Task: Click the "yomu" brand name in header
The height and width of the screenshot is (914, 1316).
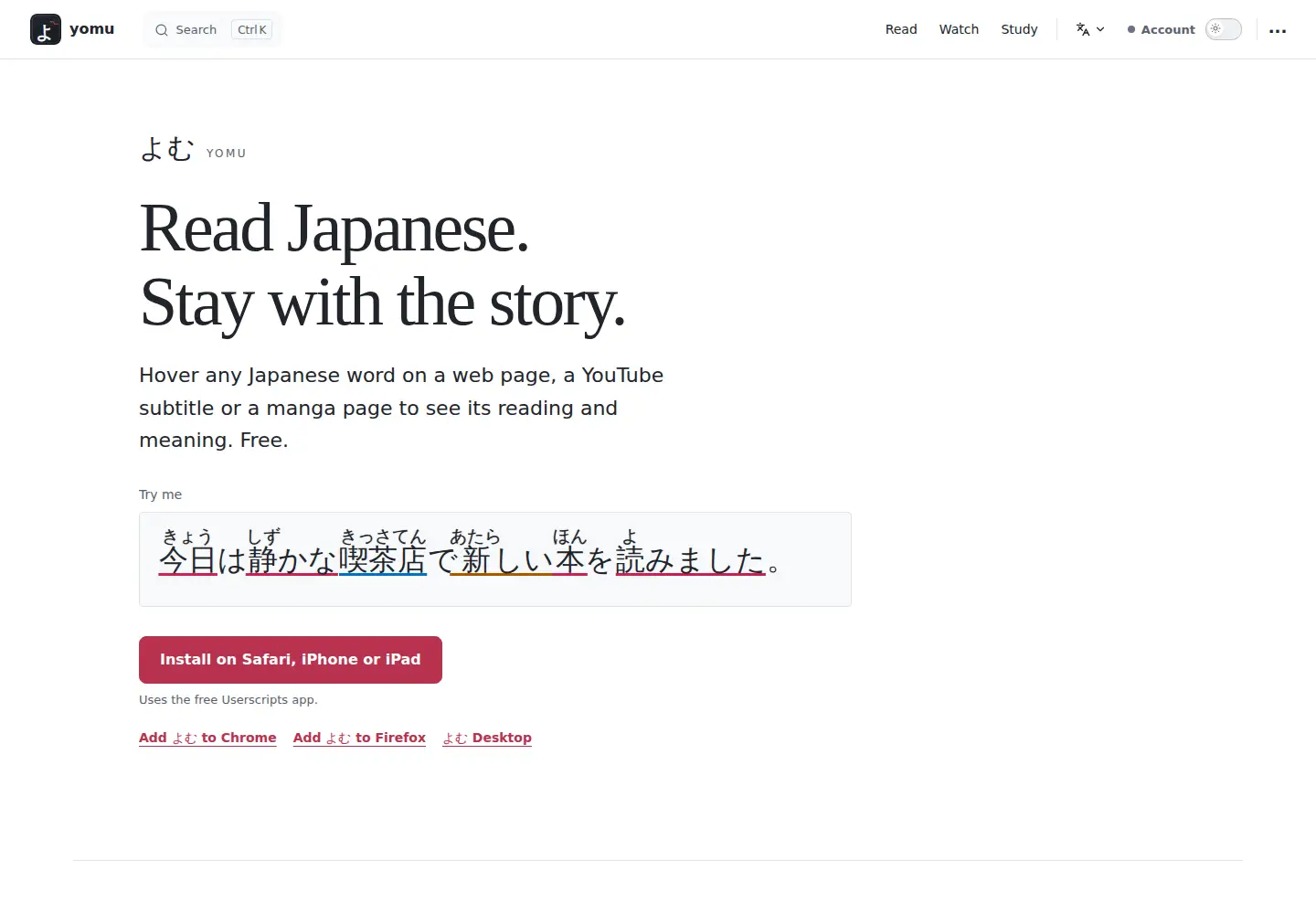Action: (92, 29)
